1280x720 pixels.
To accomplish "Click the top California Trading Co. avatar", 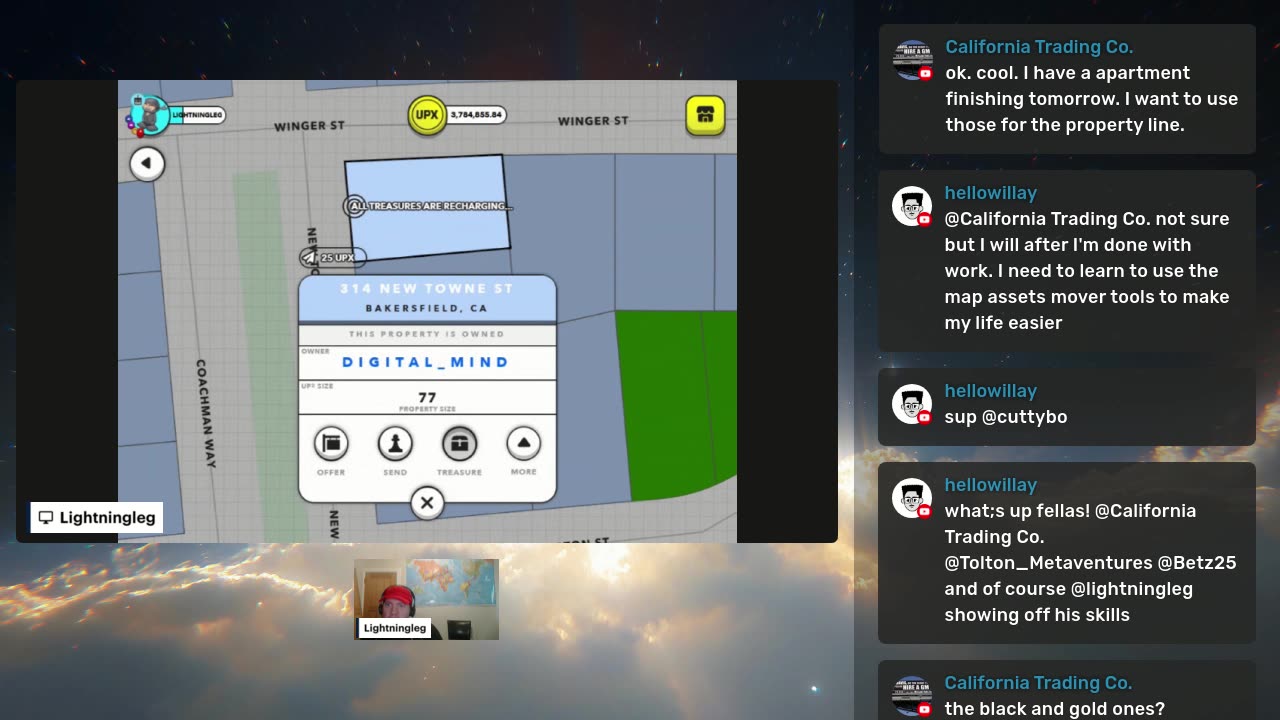I will click(x=912, y=60).
